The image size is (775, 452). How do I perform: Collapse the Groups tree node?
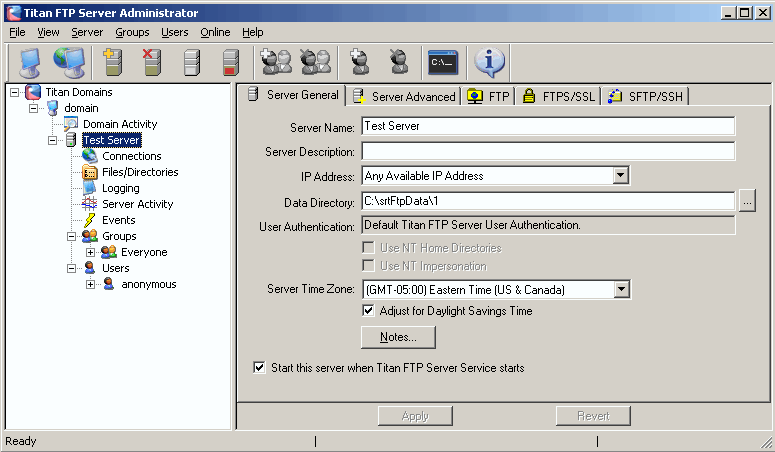(x=72, y=236)
